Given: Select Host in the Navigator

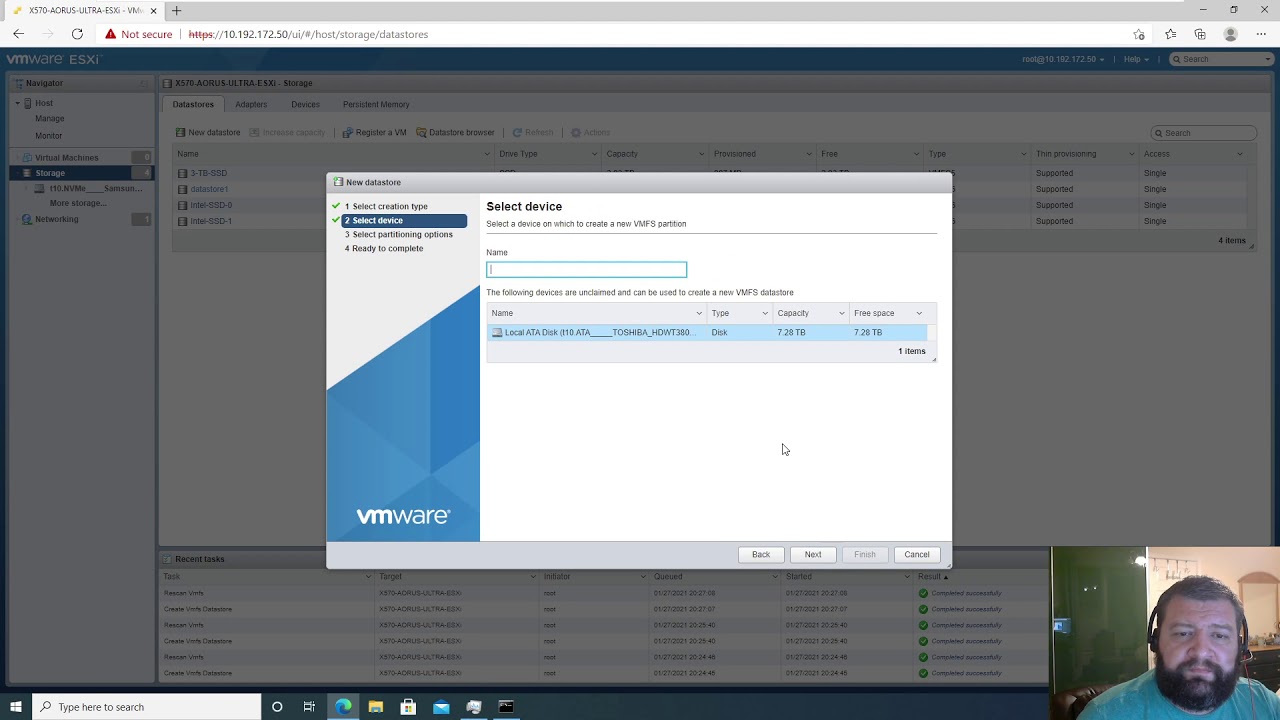Looking at the screenshot, I should click(x=44, y=103).
